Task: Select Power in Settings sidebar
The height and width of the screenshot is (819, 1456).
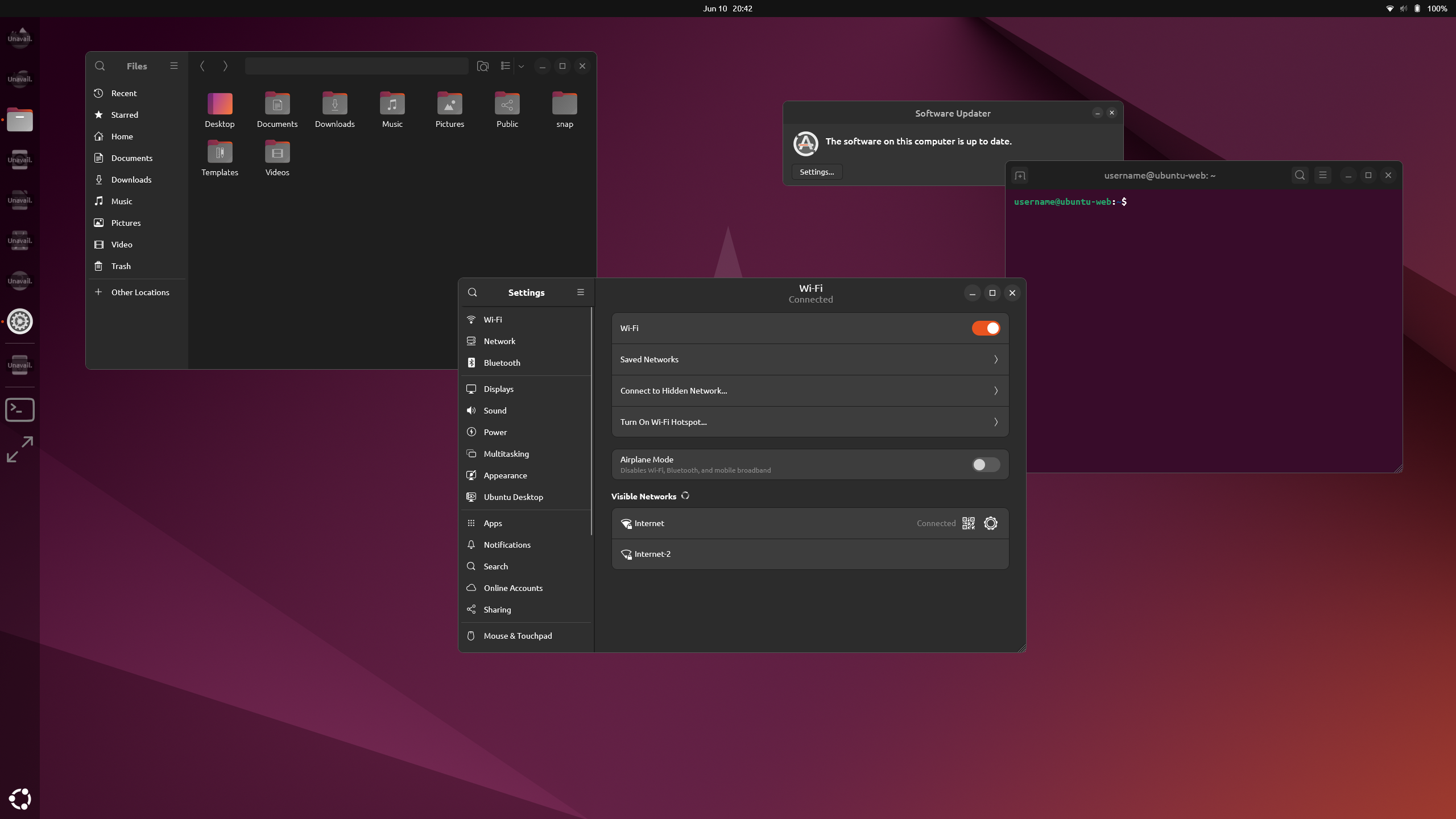Action: [x=525, y=432]
